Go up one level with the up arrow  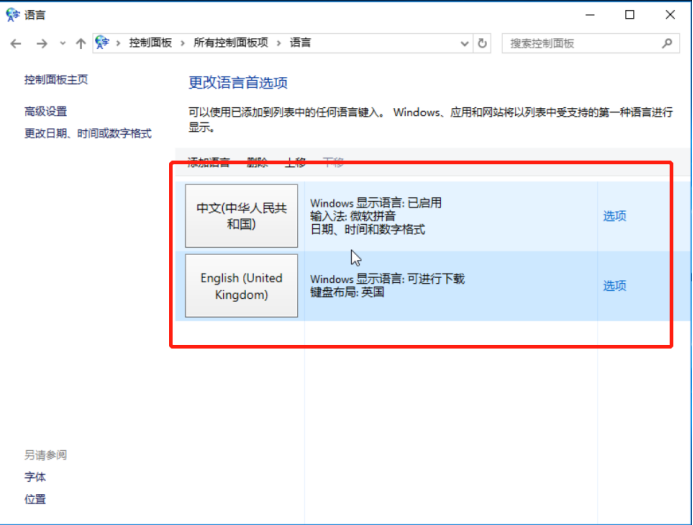tap(80, 43)
